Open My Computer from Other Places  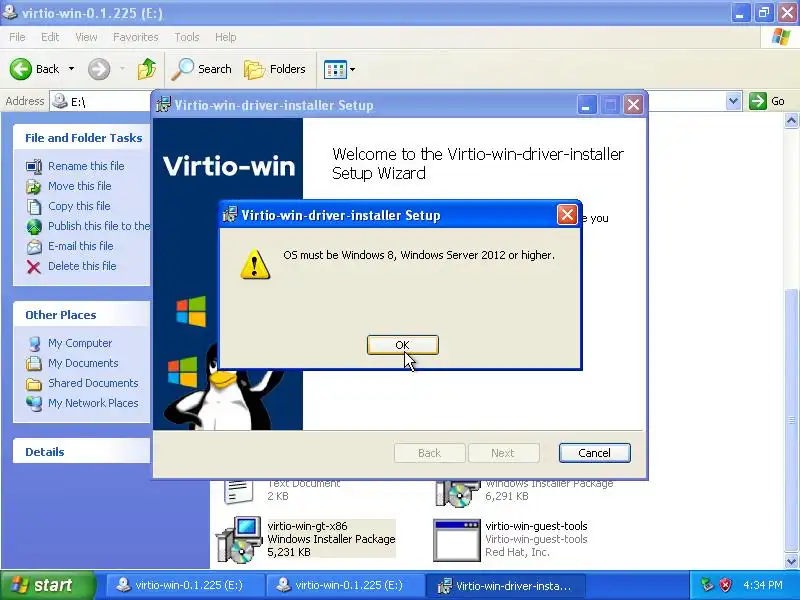tap(80, 343)
